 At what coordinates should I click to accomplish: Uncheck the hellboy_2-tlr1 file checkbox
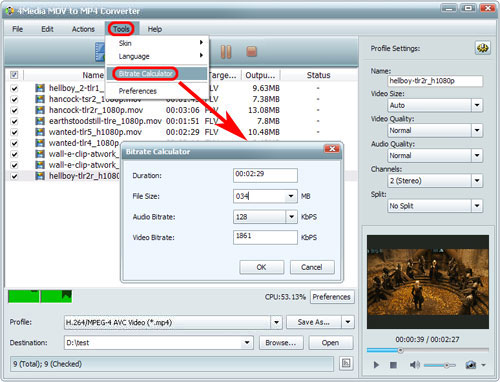pos(14,89)
